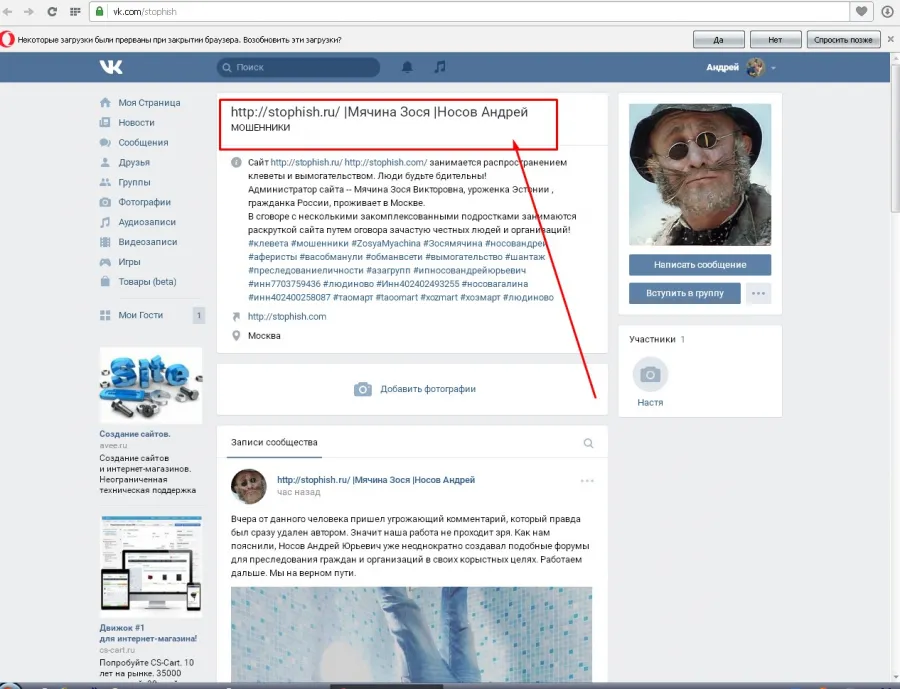
Task: Open the post options three-dot menu
Action: (x=587, y=481)
